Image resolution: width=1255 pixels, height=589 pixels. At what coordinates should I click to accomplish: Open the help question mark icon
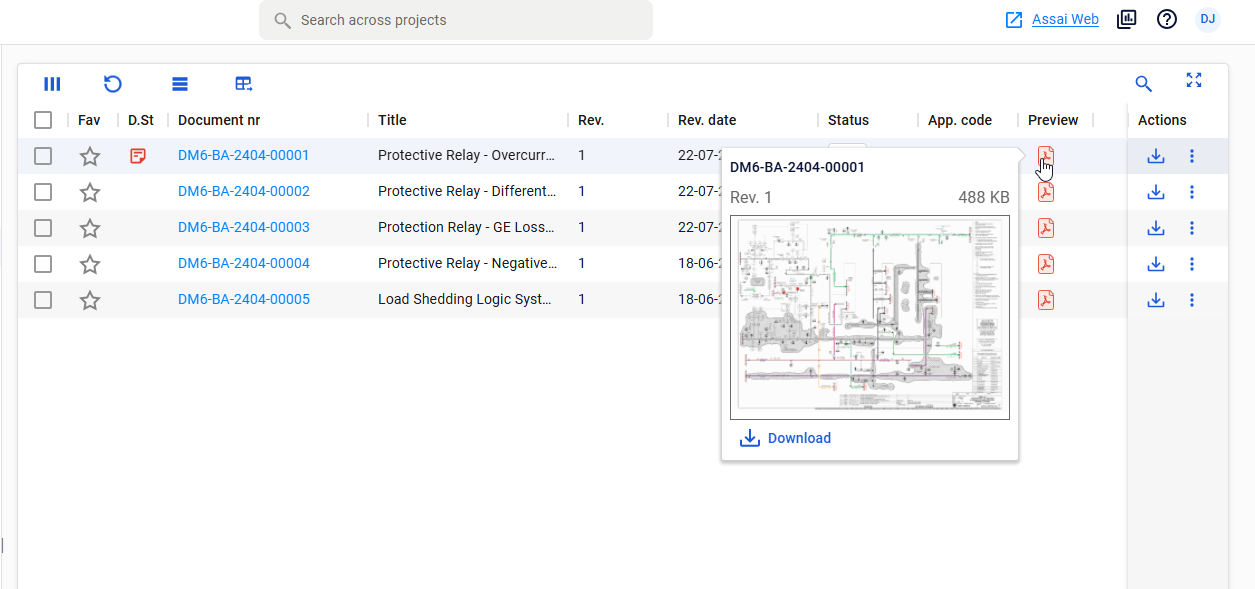[1167, 19]
